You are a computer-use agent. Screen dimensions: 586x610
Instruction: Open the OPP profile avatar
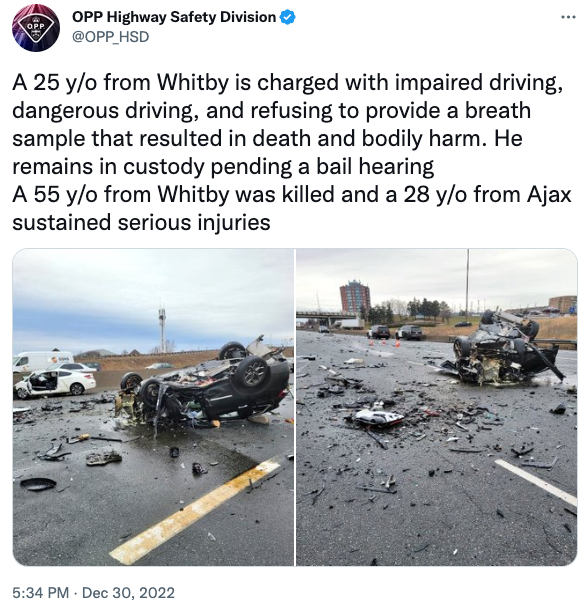coord(36,28)
